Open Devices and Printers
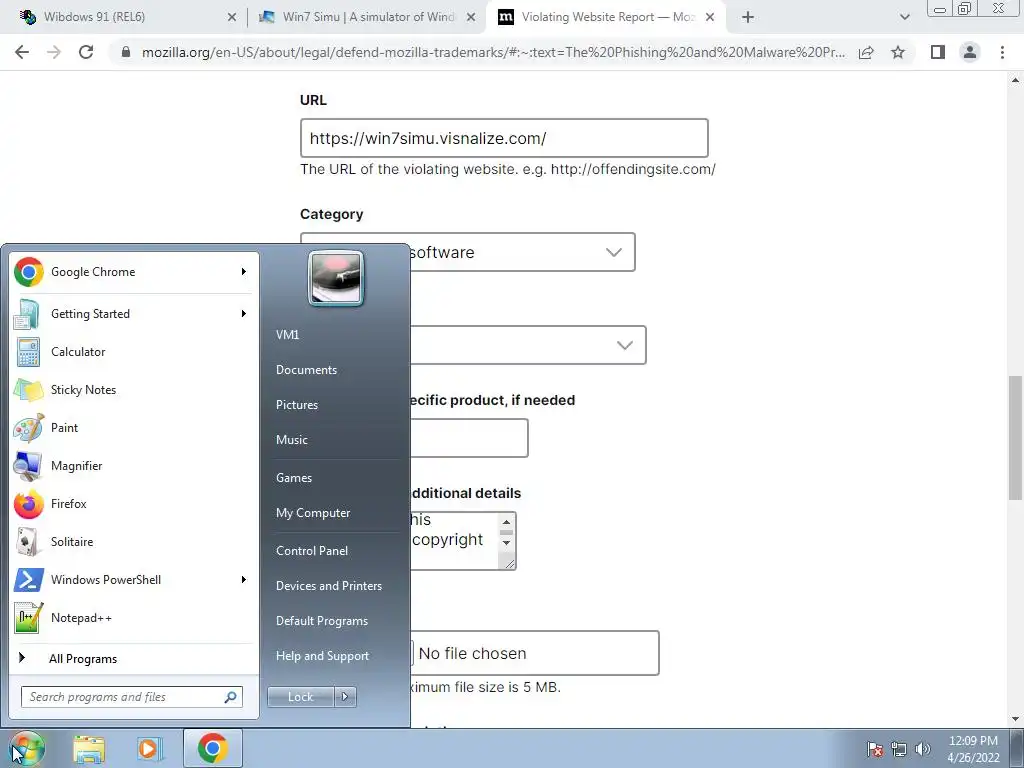1024x768 pixels. (x=328, y=586)
